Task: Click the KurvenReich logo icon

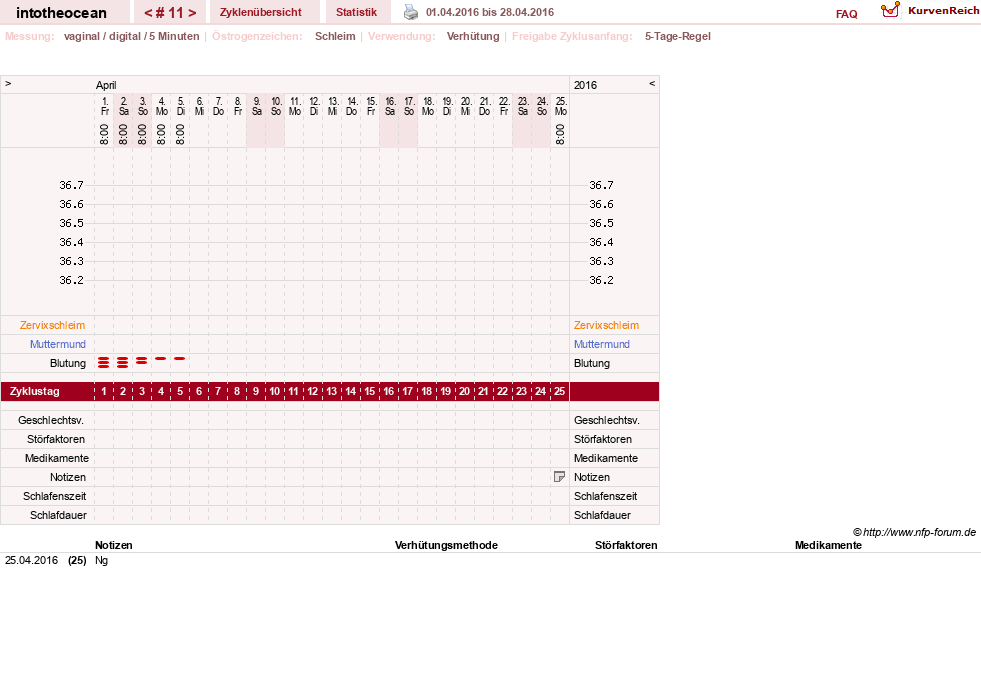Action: (x=890, y=10)
